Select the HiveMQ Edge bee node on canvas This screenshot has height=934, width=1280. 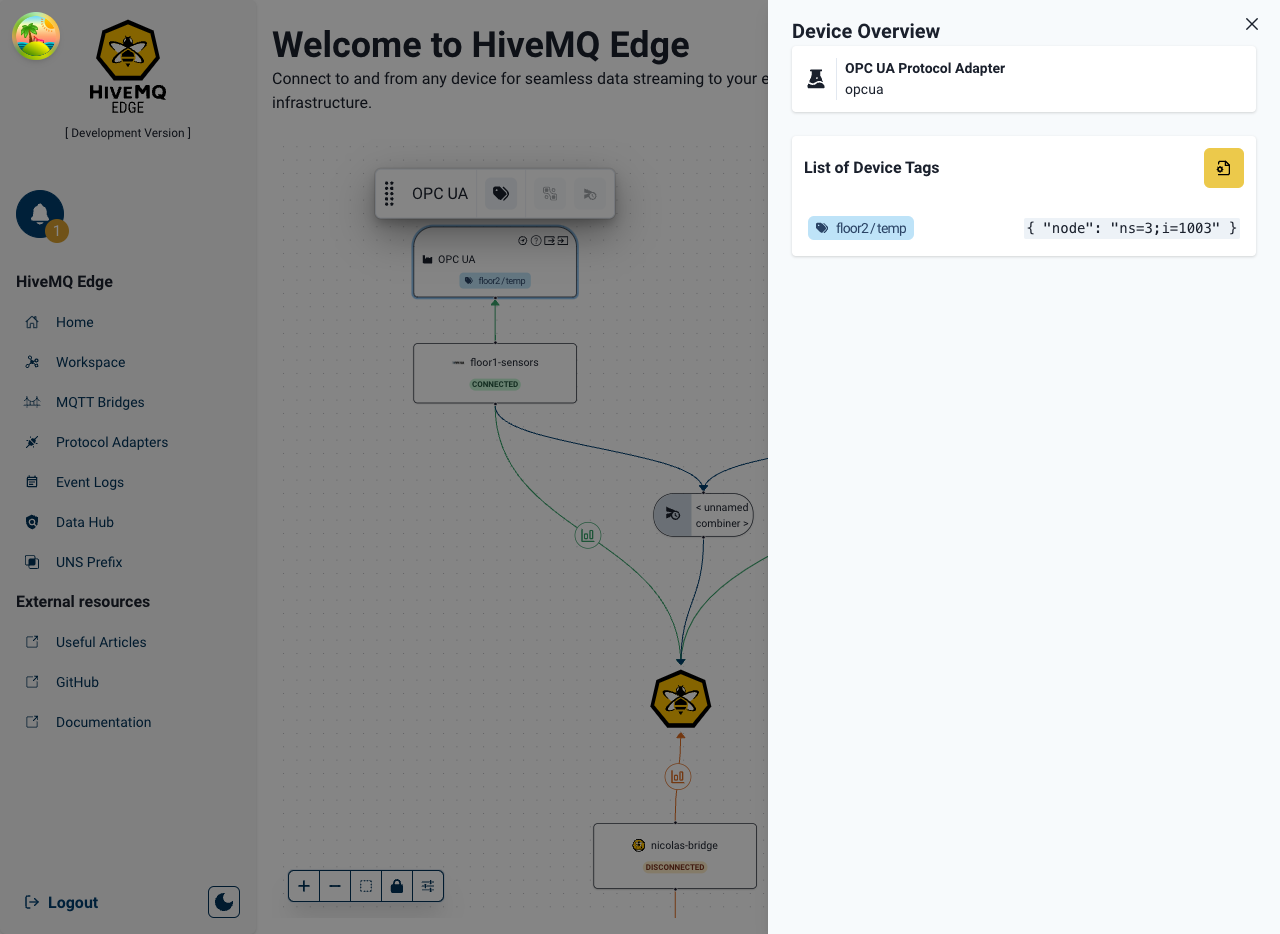pos(681,699)
